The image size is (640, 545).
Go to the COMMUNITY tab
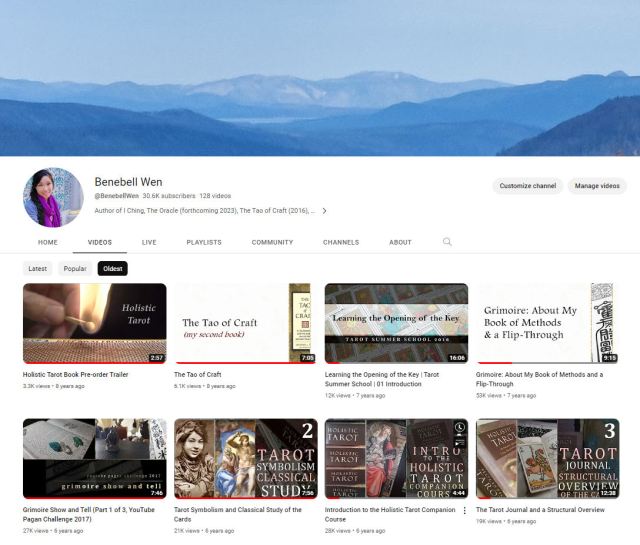click(272, 242)
